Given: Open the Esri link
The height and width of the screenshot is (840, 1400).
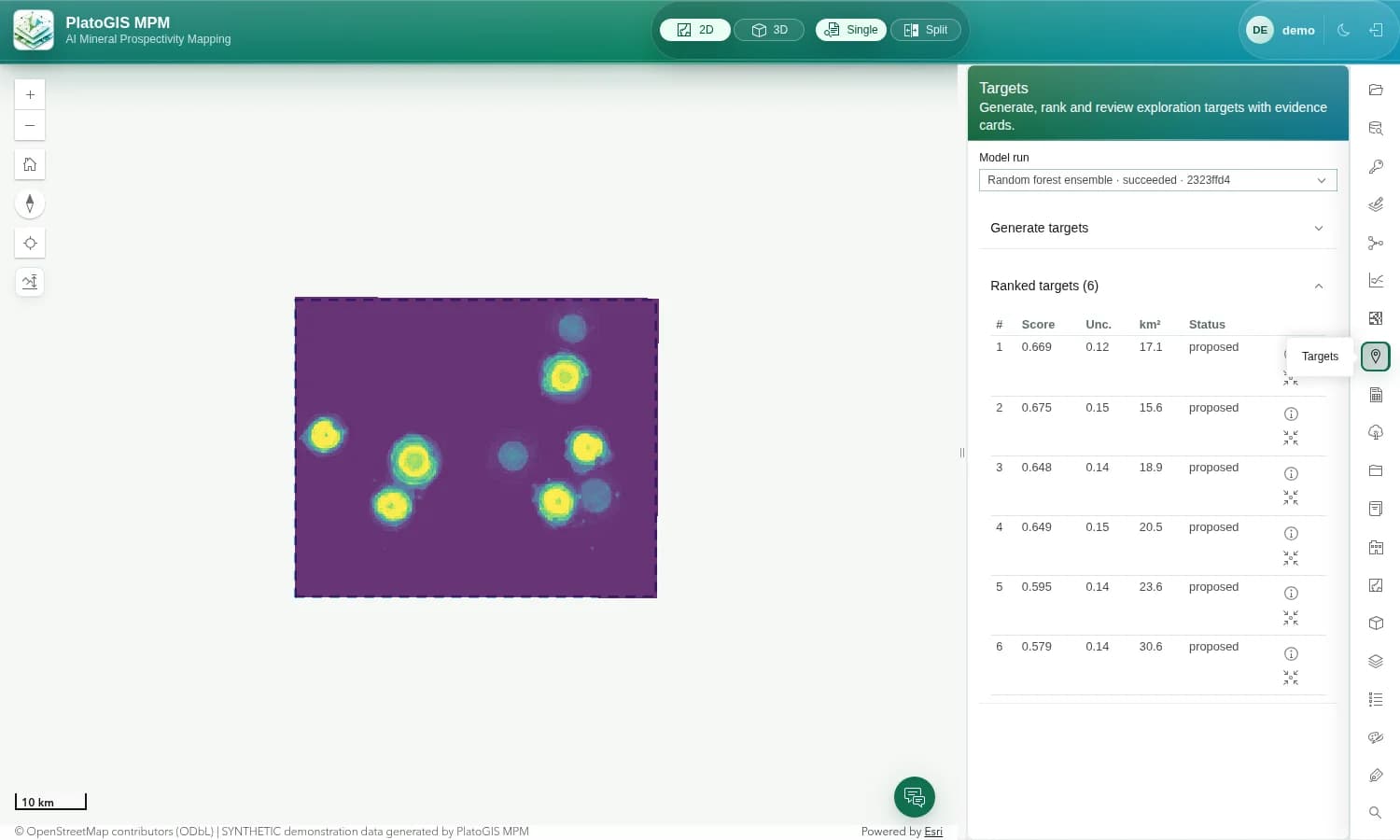Looking at the screenshot, I should (x=933, y=832).
